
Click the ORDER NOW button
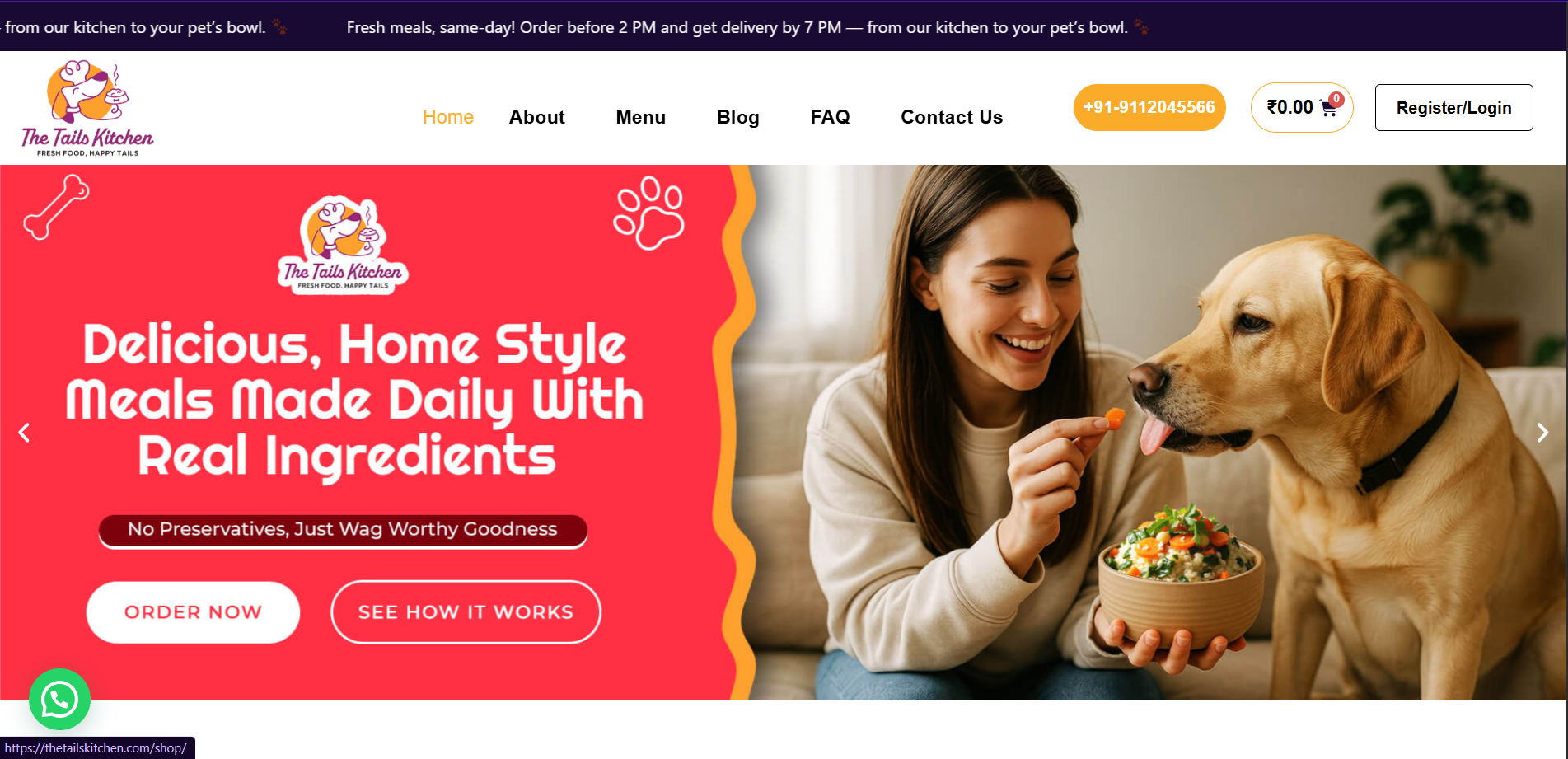(x=193, y=612)
